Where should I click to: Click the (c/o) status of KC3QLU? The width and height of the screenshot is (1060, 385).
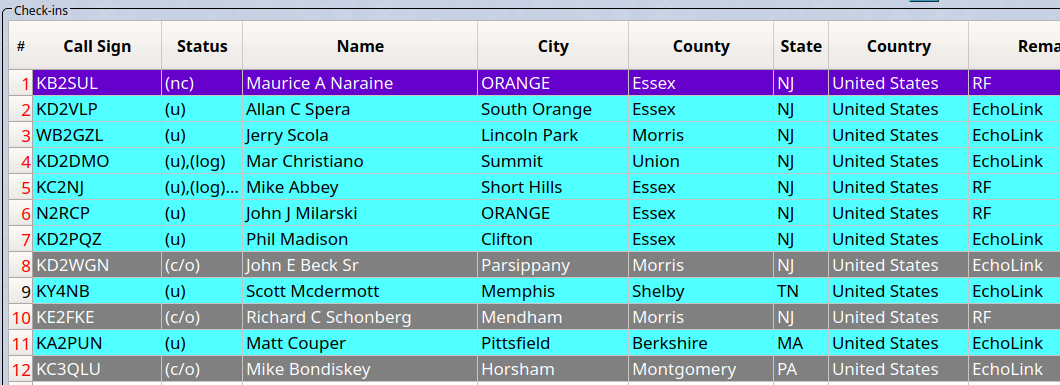(202, 369)
